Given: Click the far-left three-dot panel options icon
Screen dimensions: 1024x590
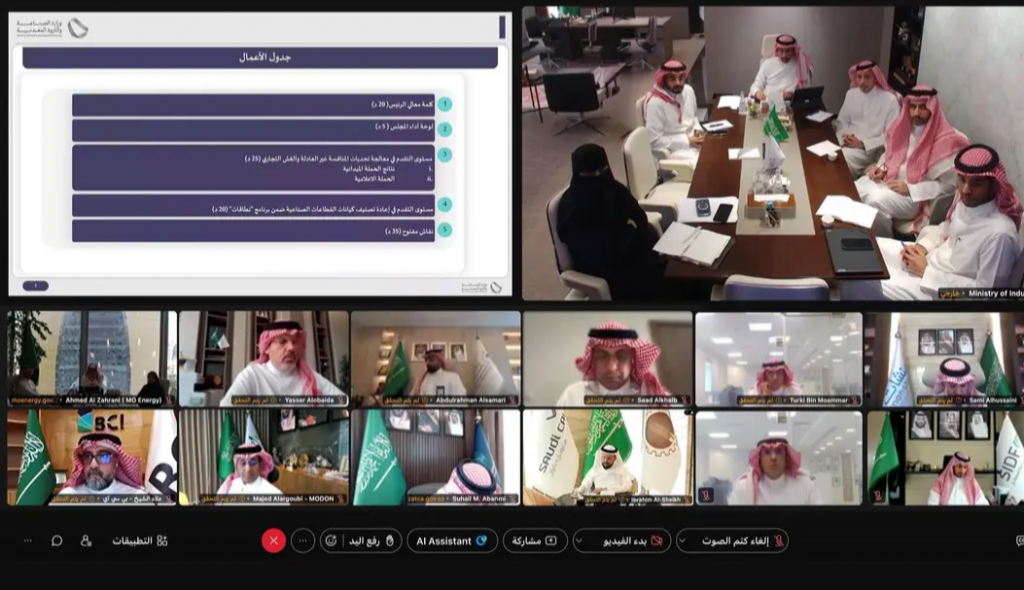Looking at the screenshot, I should [x=27, y=541].
